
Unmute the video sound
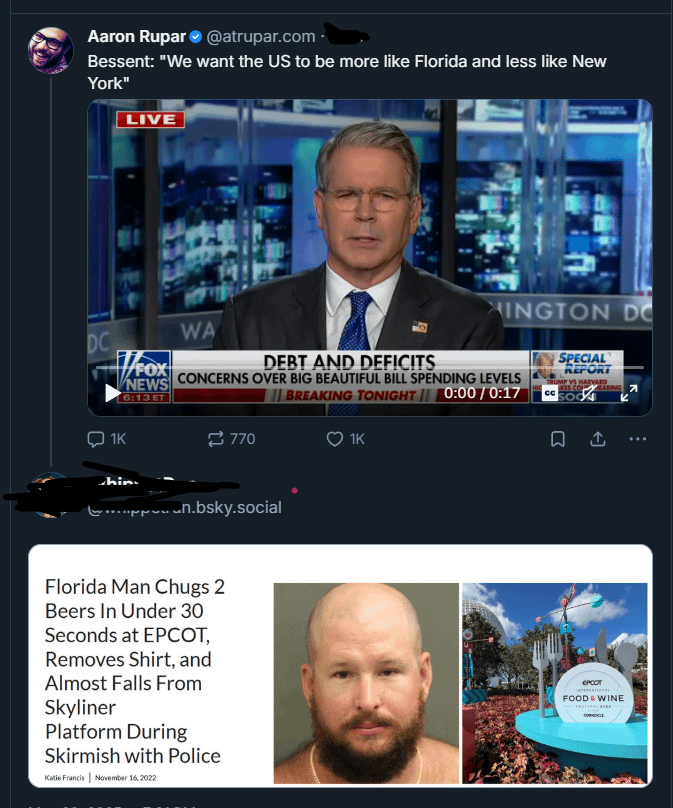588,393
